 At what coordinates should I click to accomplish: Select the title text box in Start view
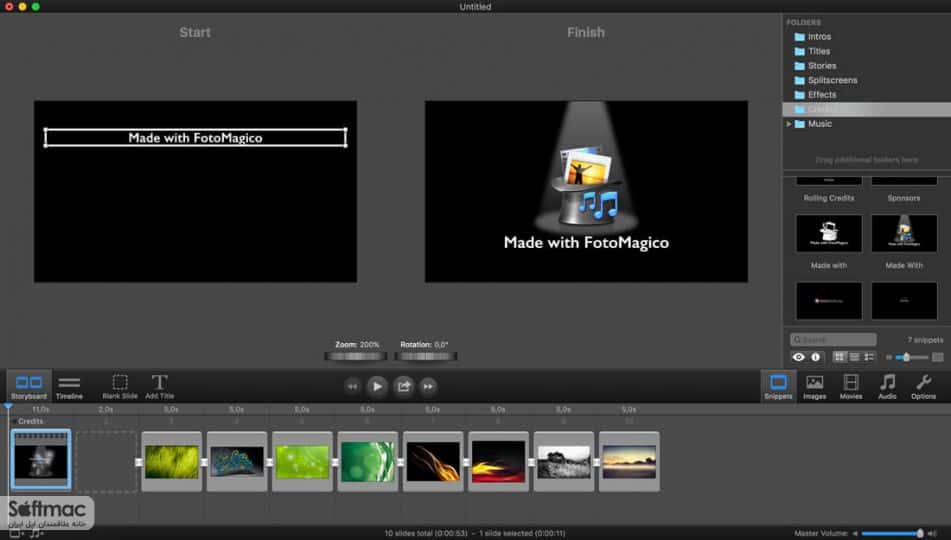click(195, 138)
